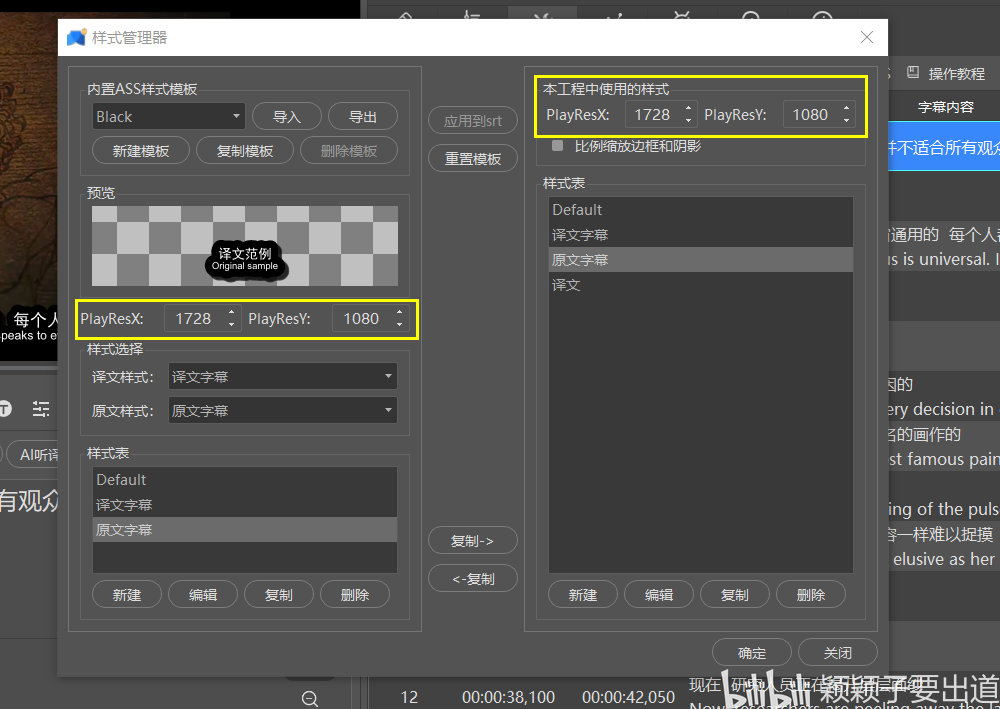Toggle the 比例缩放边框和阴影 checkbox
The height and width of the screenshot is (709, 1000).
[x=557, y=146]
